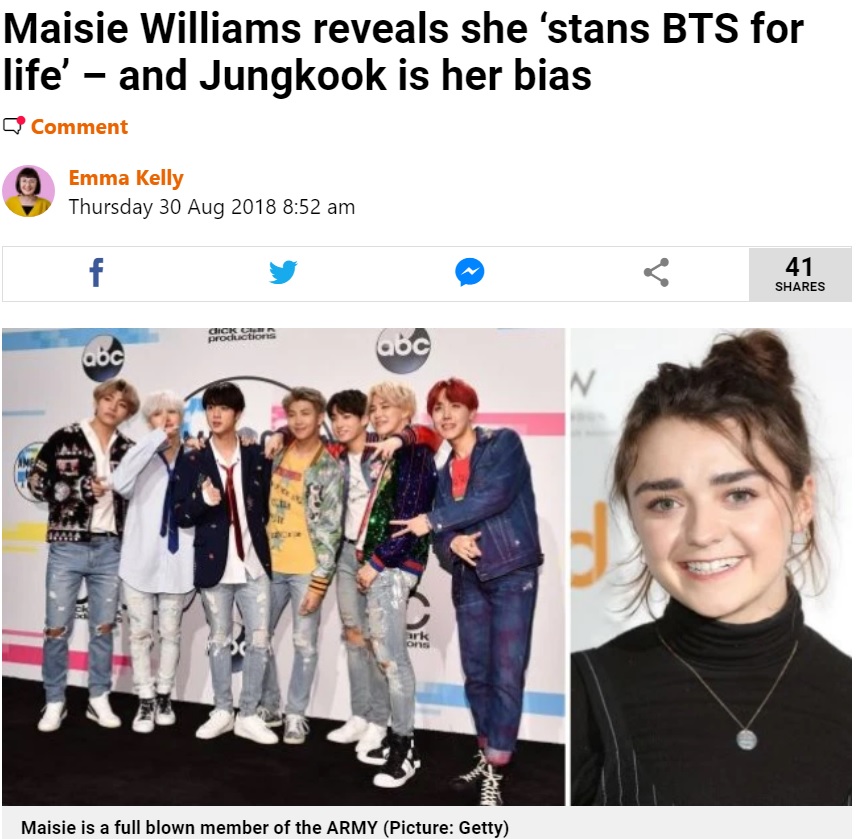Open Emma Kelly's author avatar
This screenshot has width=856, height=839.
point(28,191)
